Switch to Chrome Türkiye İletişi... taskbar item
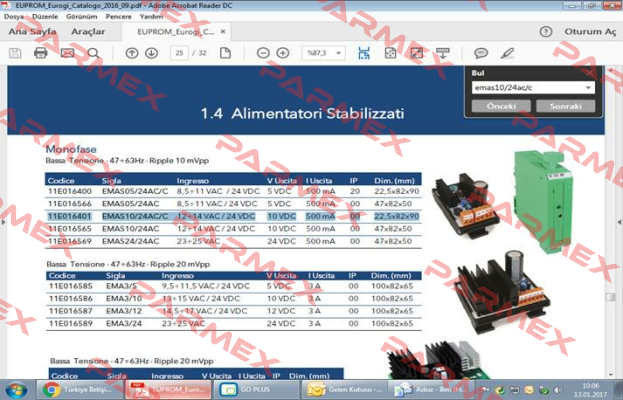Viewport: 623px width, 400px height. (x=79, y=390)
